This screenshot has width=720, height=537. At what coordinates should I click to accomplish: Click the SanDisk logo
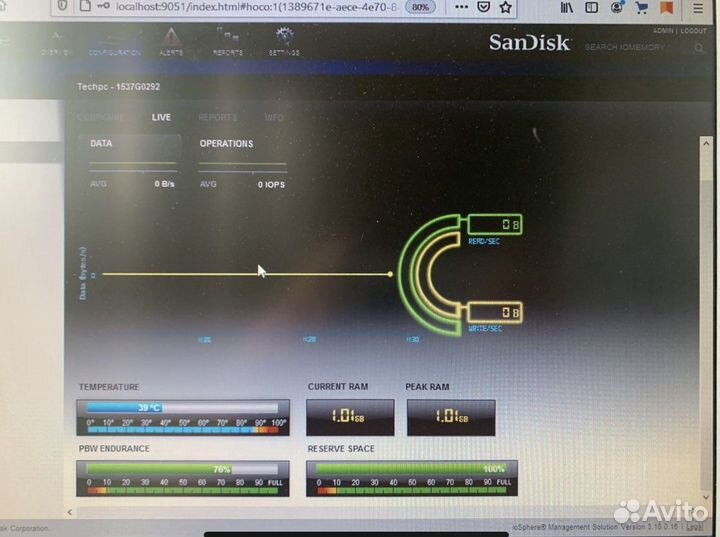tap(529, 43)
